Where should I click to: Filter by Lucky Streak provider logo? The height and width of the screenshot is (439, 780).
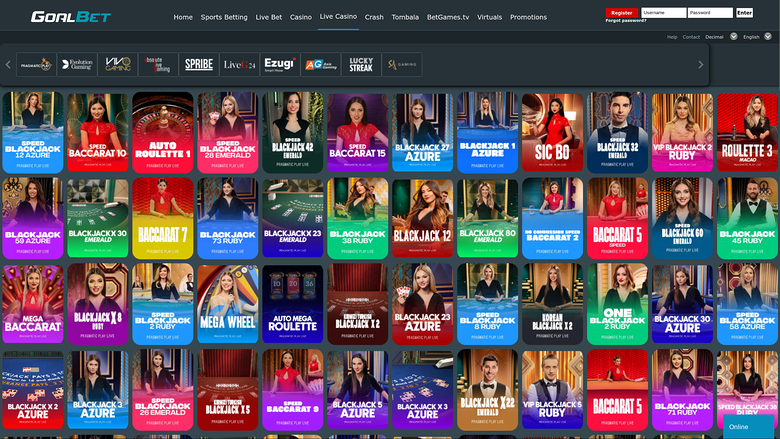coord(361,65)
